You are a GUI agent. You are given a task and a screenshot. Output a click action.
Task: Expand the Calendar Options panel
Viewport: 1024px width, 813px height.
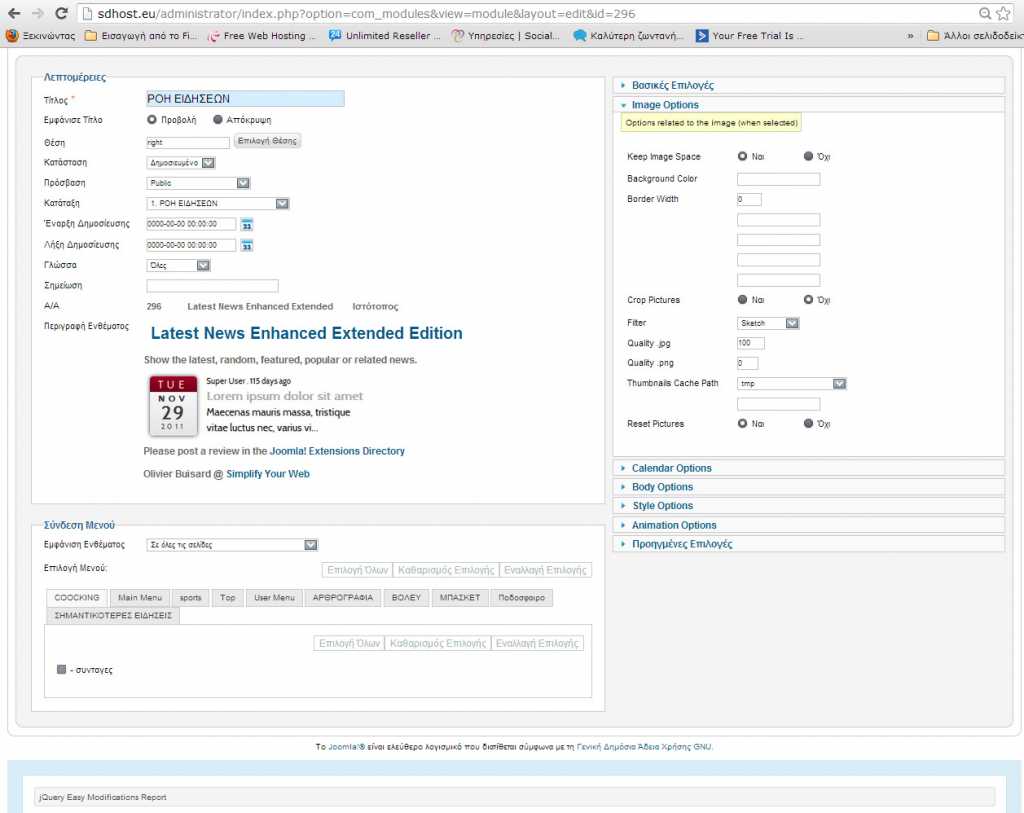671,468
